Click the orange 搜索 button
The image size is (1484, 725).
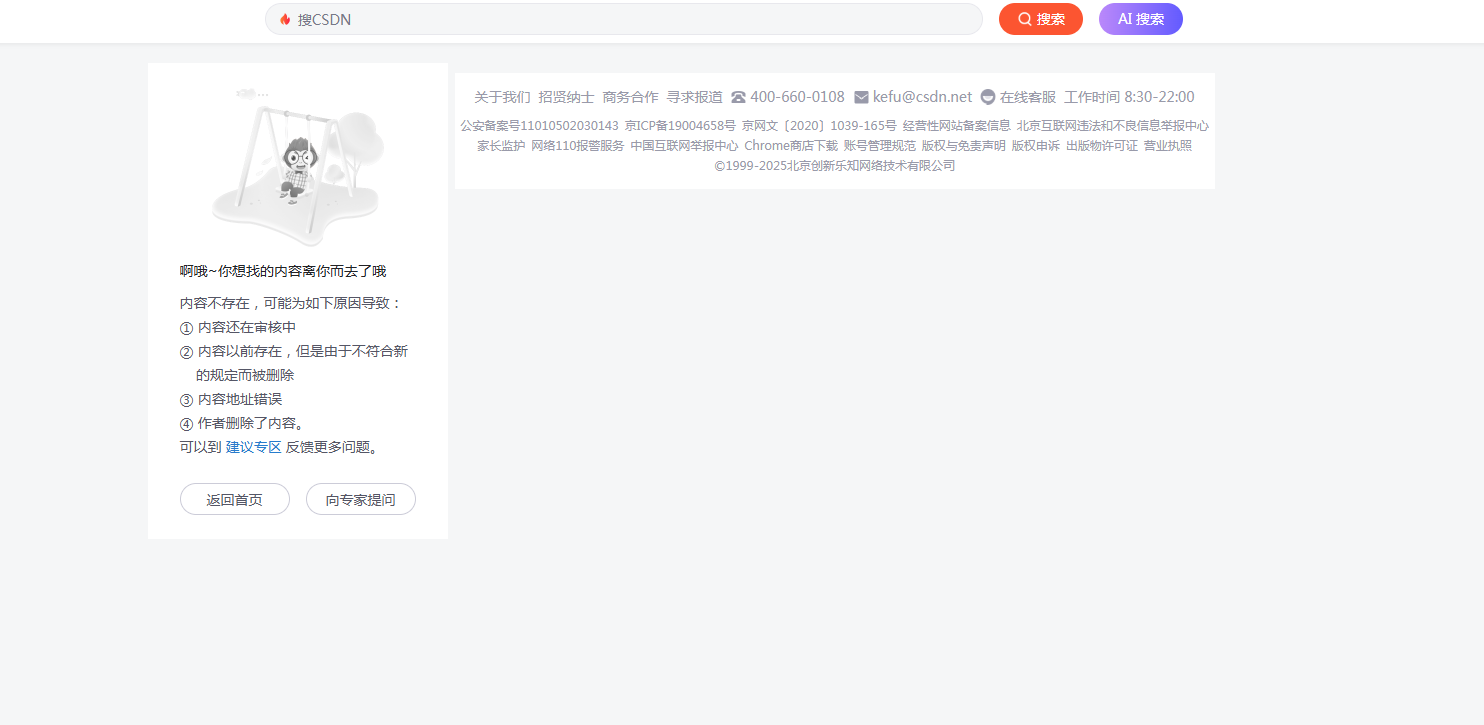1040,19
